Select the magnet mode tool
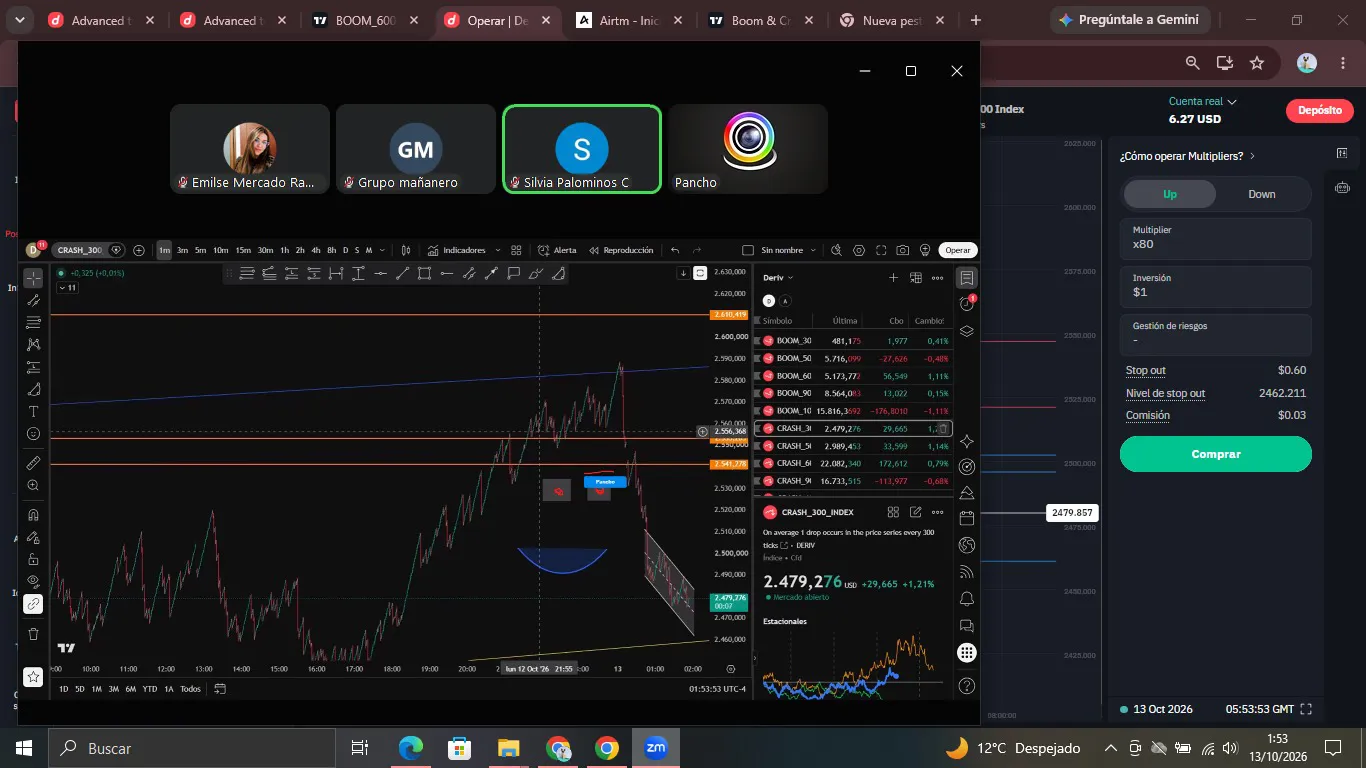The image size is (1366, 768). 33,515
